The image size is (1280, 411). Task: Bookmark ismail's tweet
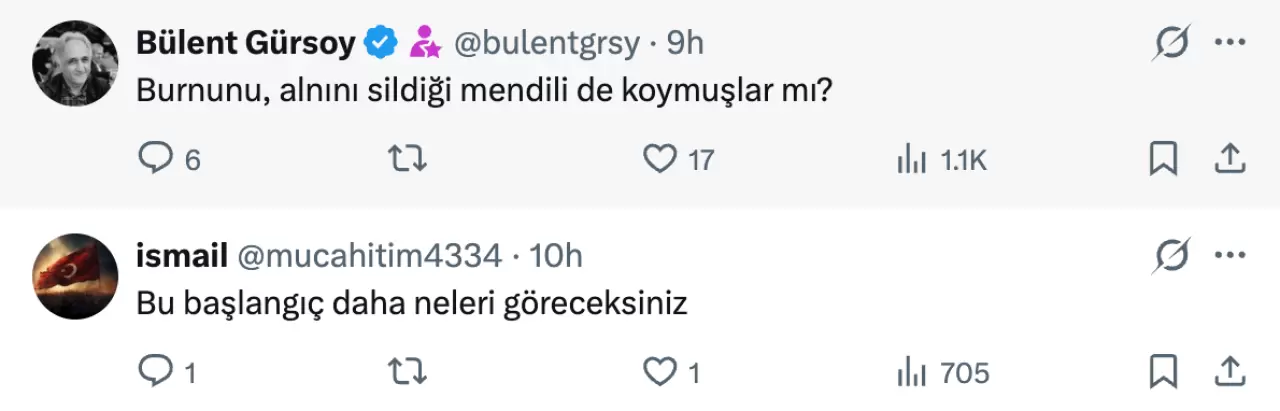coord(1163,373)
